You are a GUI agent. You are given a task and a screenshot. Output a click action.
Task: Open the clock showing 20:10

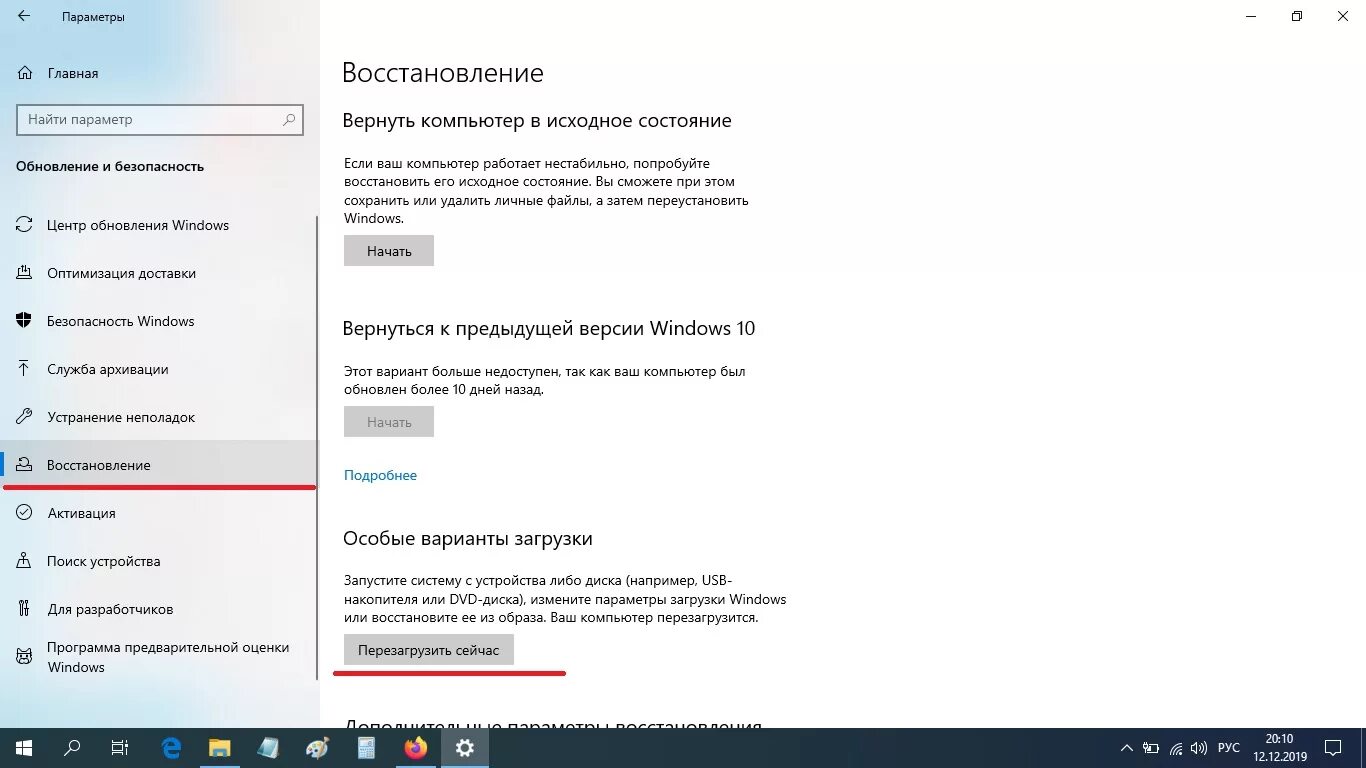(x=1279, y=748)
